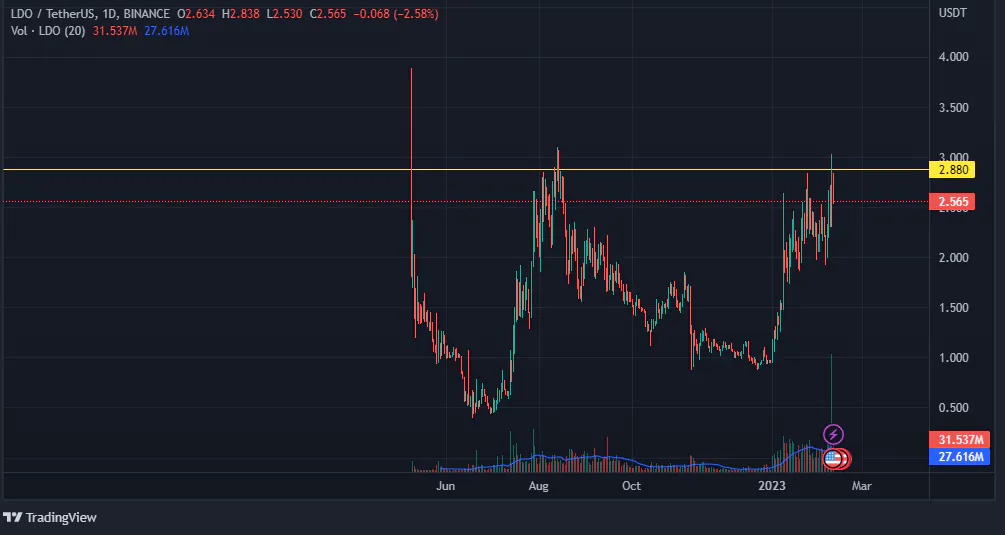Click the H2.838 high price value
This screenshot has height=535, width=1005.
[240, 13]
